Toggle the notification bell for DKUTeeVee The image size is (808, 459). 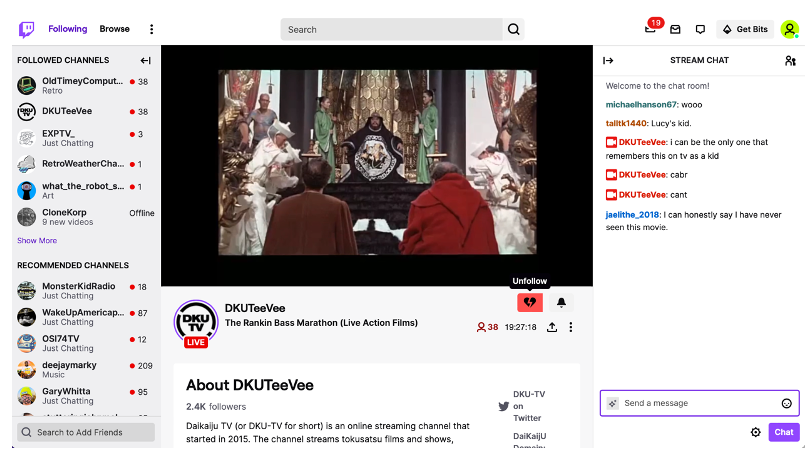pos(561,302)
